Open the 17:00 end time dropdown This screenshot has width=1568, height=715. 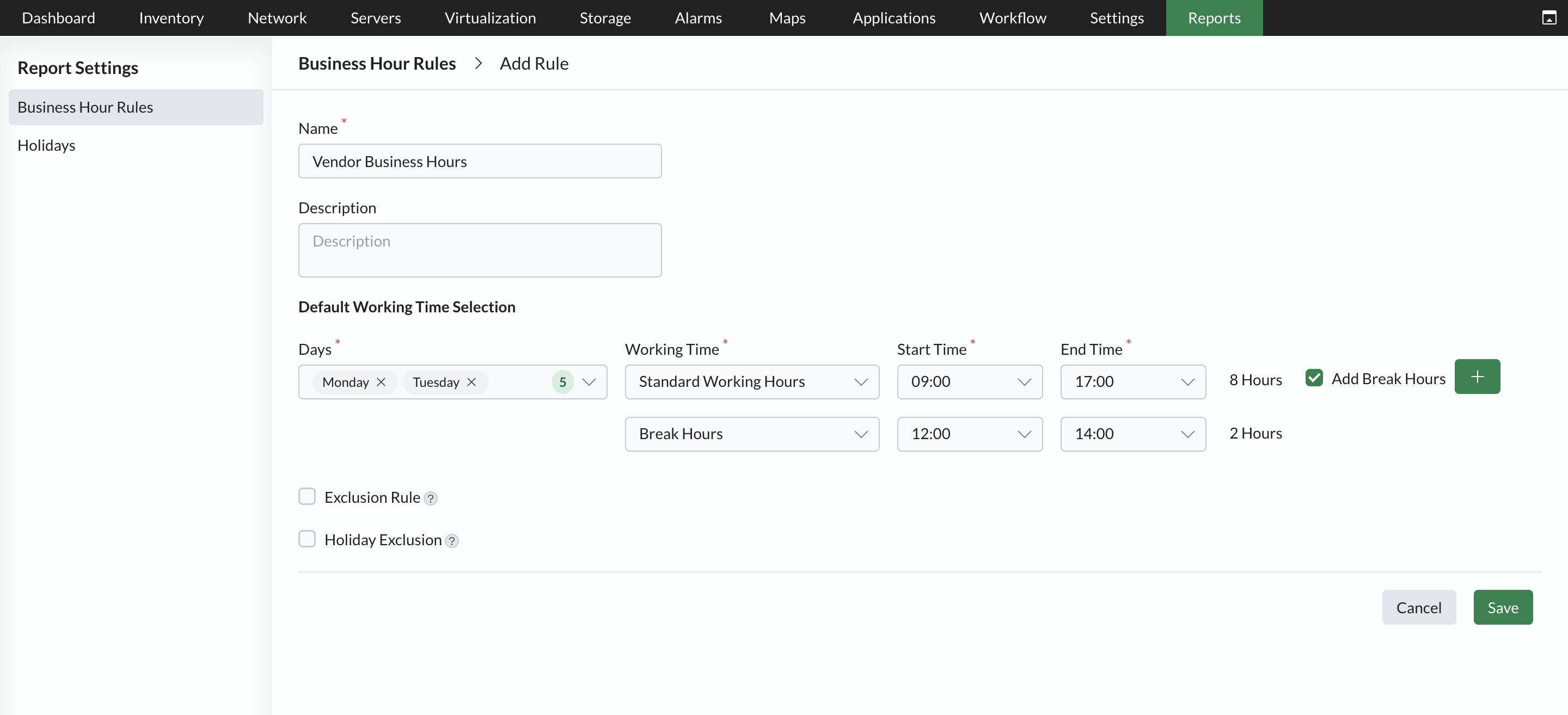pyautogui.click(x=1133, y=381)
